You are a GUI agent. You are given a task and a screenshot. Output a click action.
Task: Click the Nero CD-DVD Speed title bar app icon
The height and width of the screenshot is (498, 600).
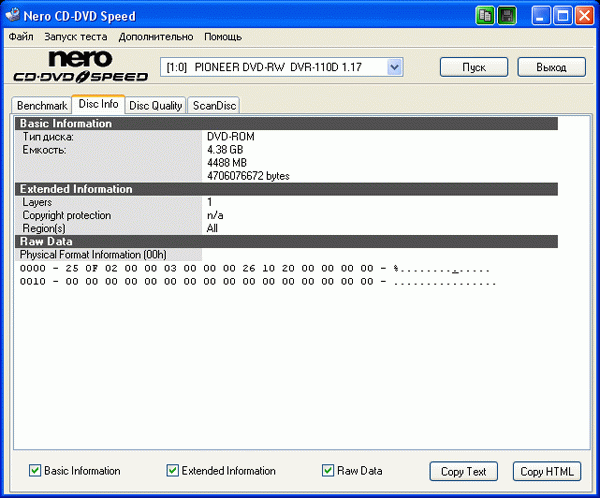coord(13,15)
